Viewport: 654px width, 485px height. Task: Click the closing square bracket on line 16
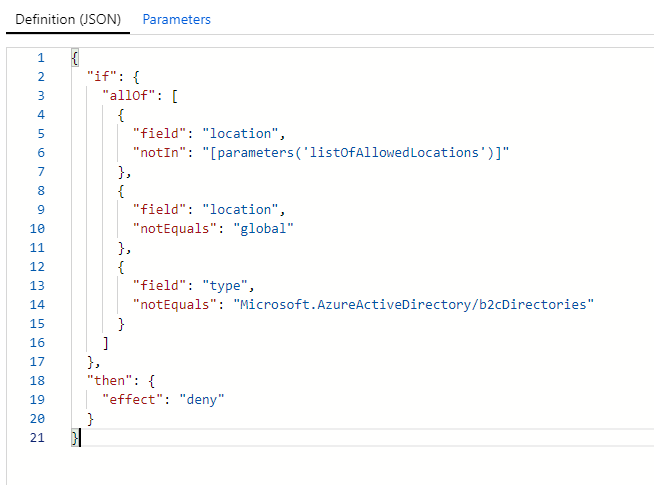(106, 343)
